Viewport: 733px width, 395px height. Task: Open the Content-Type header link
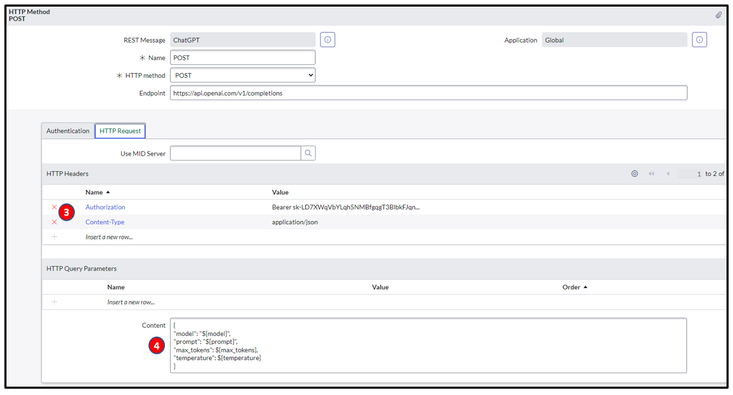pos(105,222)
